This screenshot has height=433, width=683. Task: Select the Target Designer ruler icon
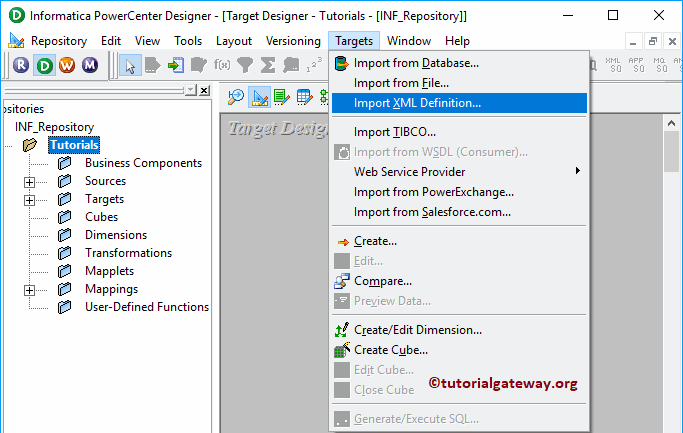coord(259,97)
